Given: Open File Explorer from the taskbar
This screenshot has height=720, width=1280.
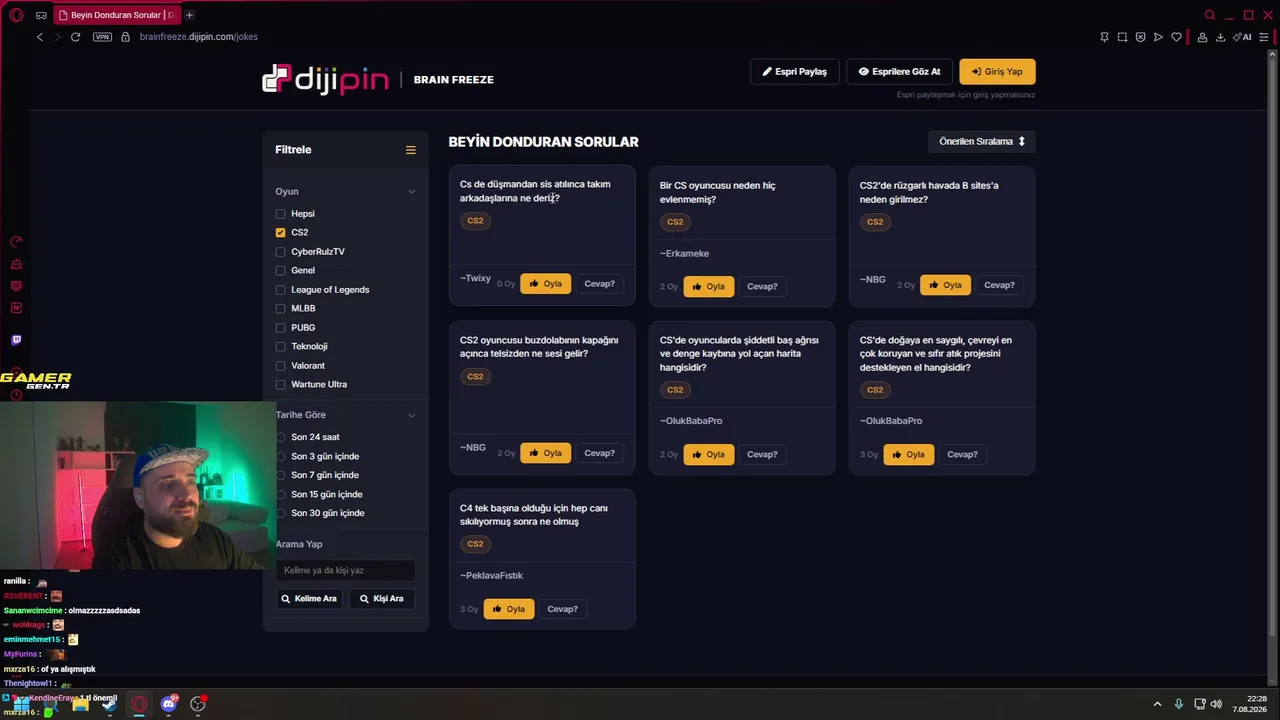Looking at the screenshot, I should (80, 704).
